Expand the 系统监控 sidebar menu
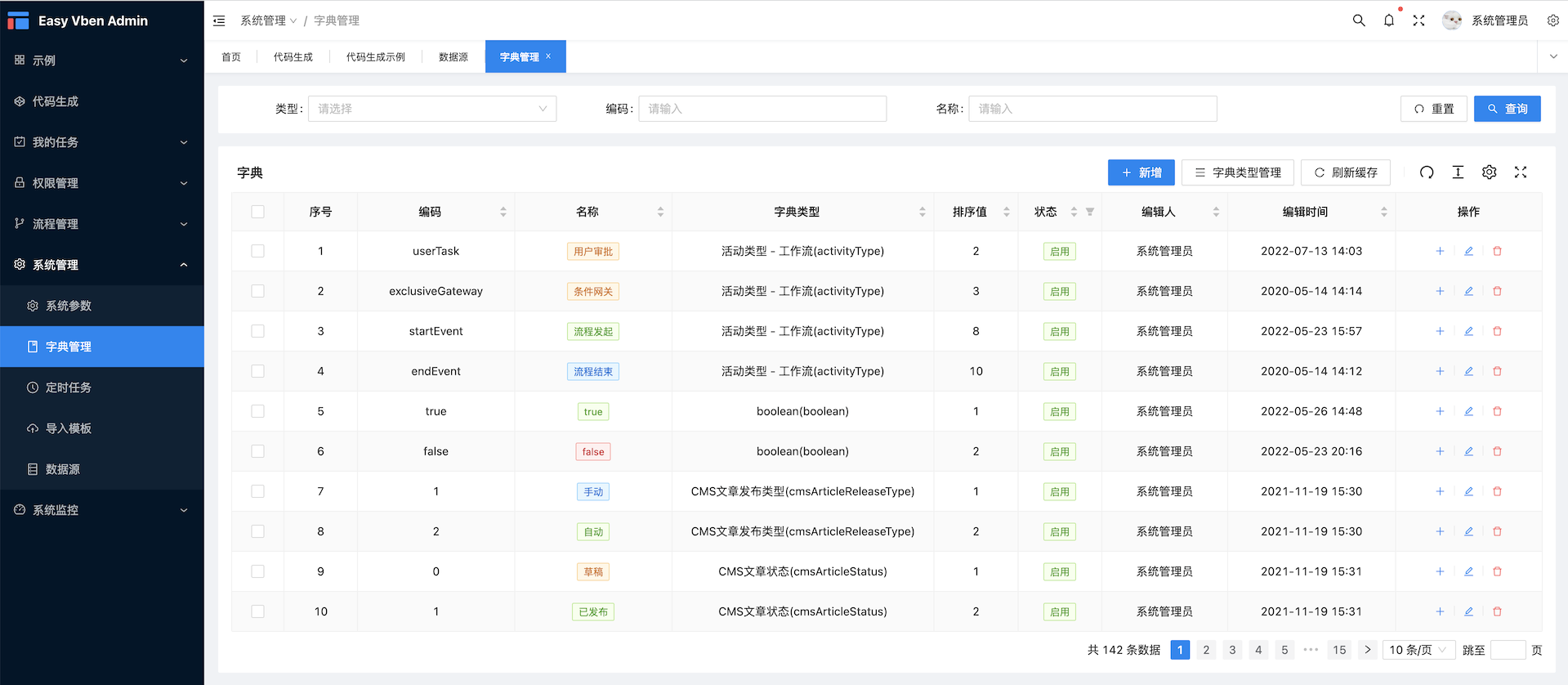The width and height of the screenshot is (1568, 685). [x=102, y=510]
